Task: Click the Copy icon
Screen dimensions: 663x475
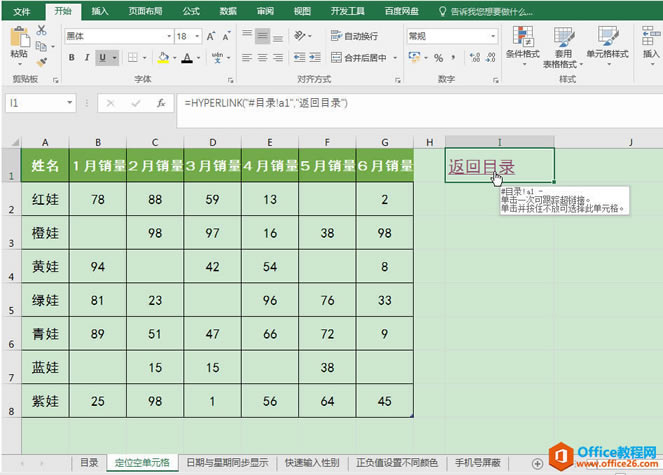Action: click(41, 46)
